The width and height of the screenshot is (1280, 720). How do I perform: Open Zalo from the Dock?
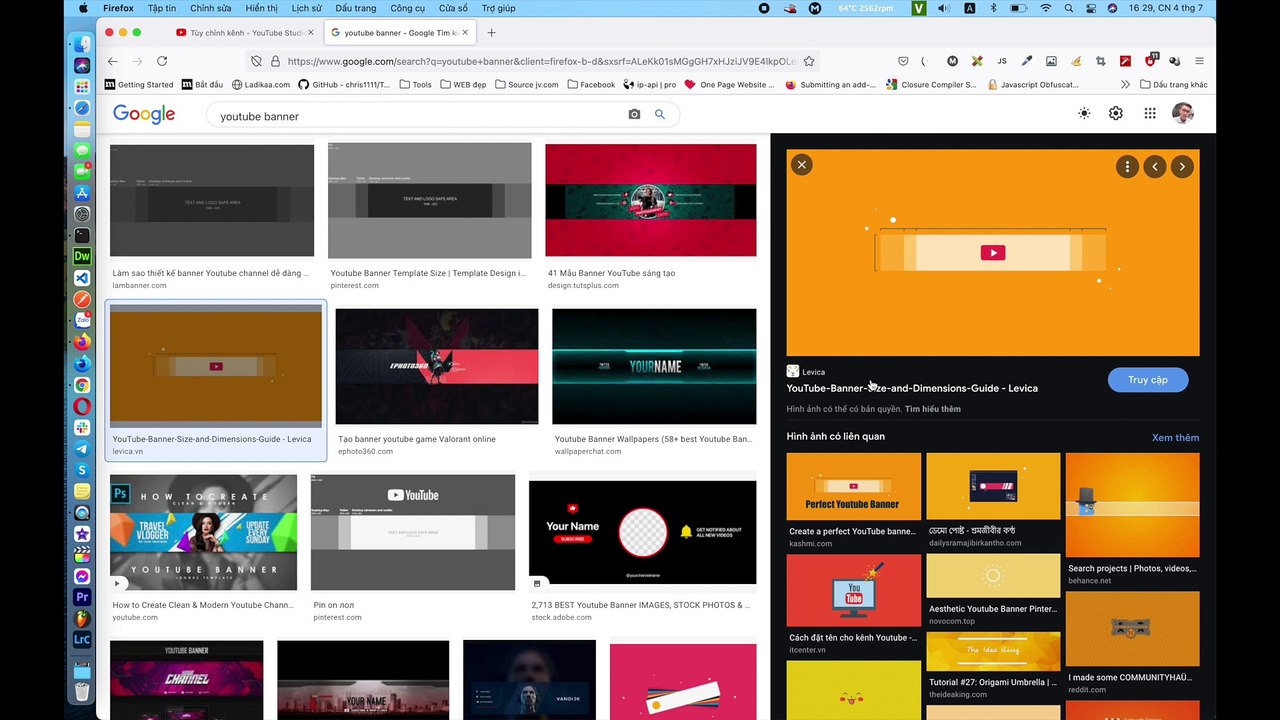pyautogui.click(x=82, y=320)
